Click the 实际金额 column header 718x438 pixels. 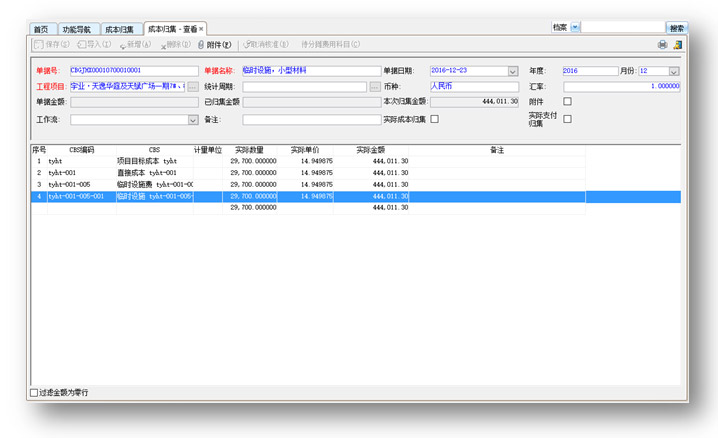point(371,150)
